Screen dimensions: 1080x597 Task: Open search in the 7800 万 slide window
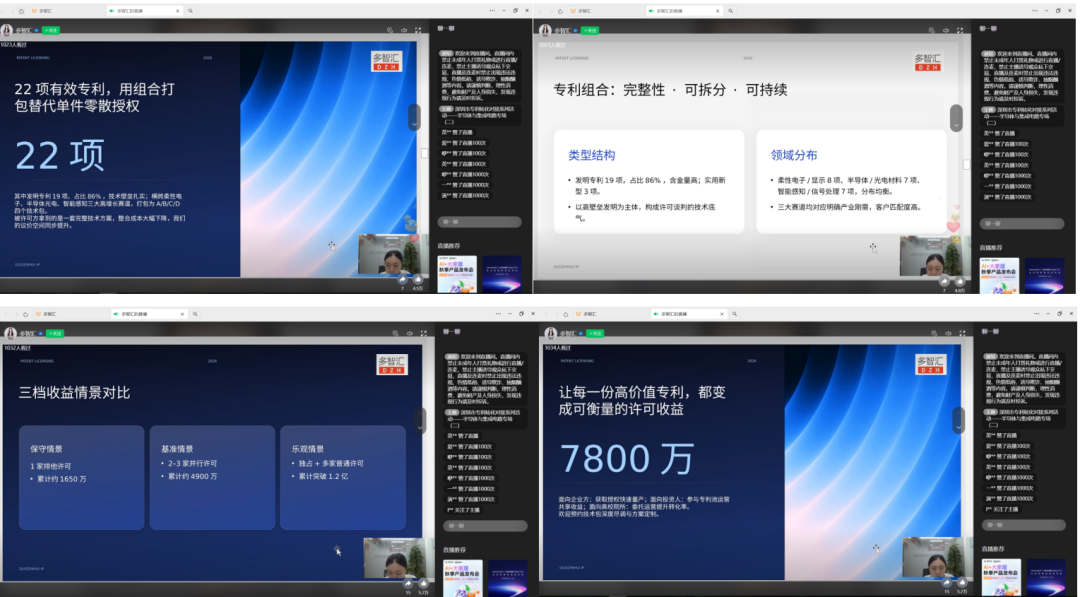coord(735,314)
